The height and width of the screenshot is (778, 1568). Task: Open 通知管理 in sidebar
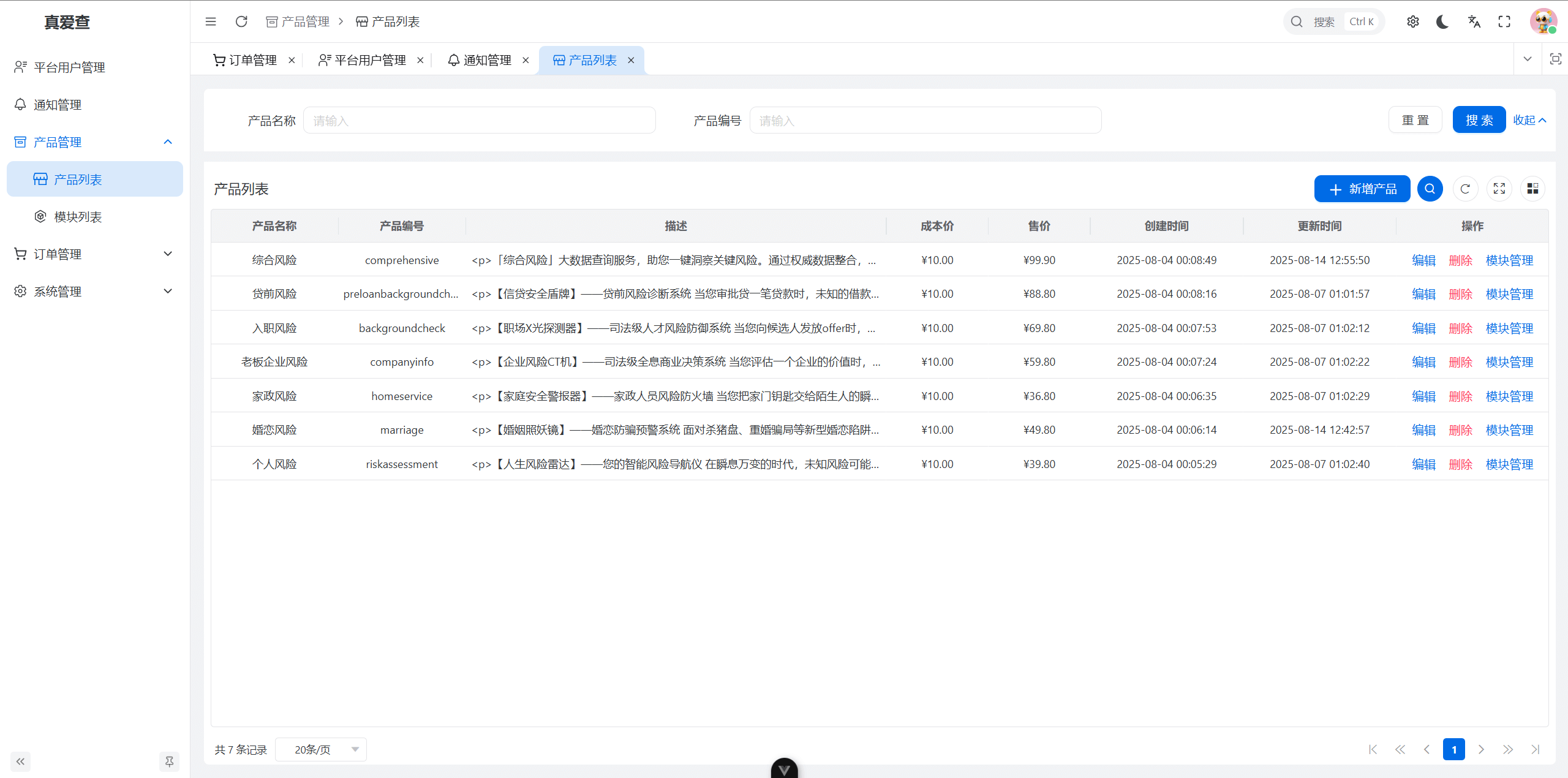(x=95, y=105)
